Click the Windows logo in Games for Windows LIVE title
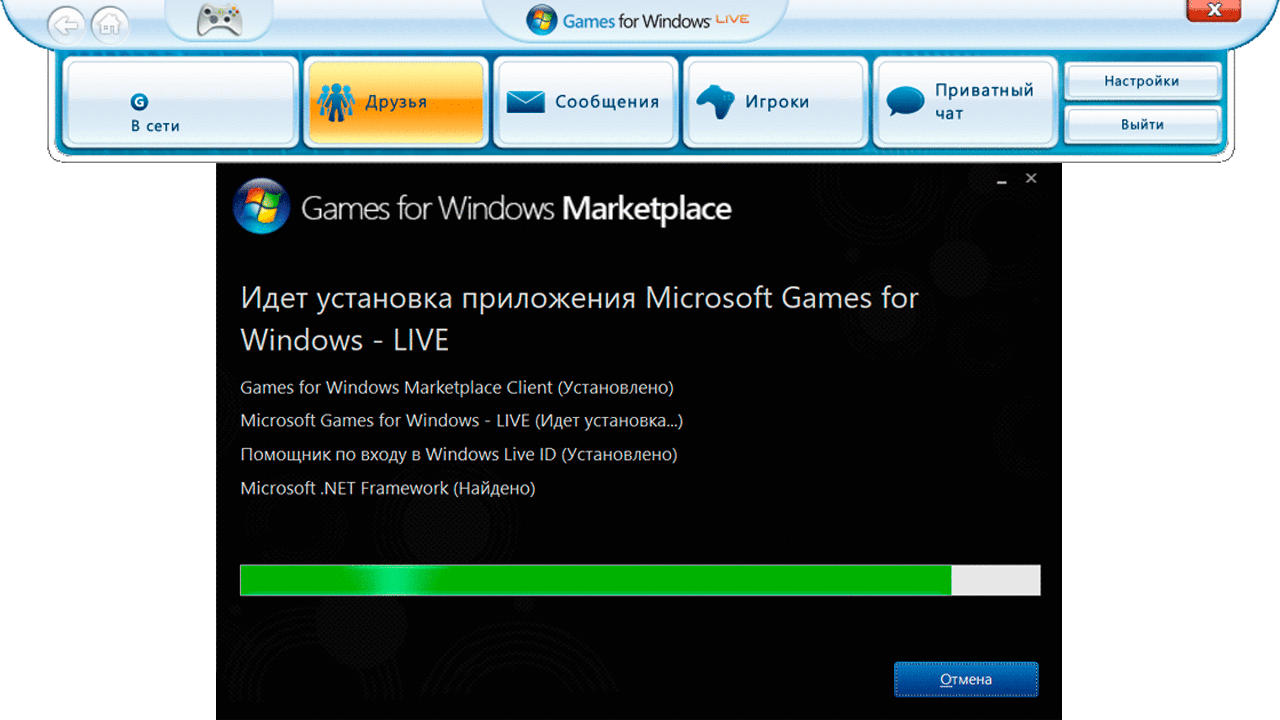Image resolution: width=1280 pixels, height=720 pixels. point(541,20)
